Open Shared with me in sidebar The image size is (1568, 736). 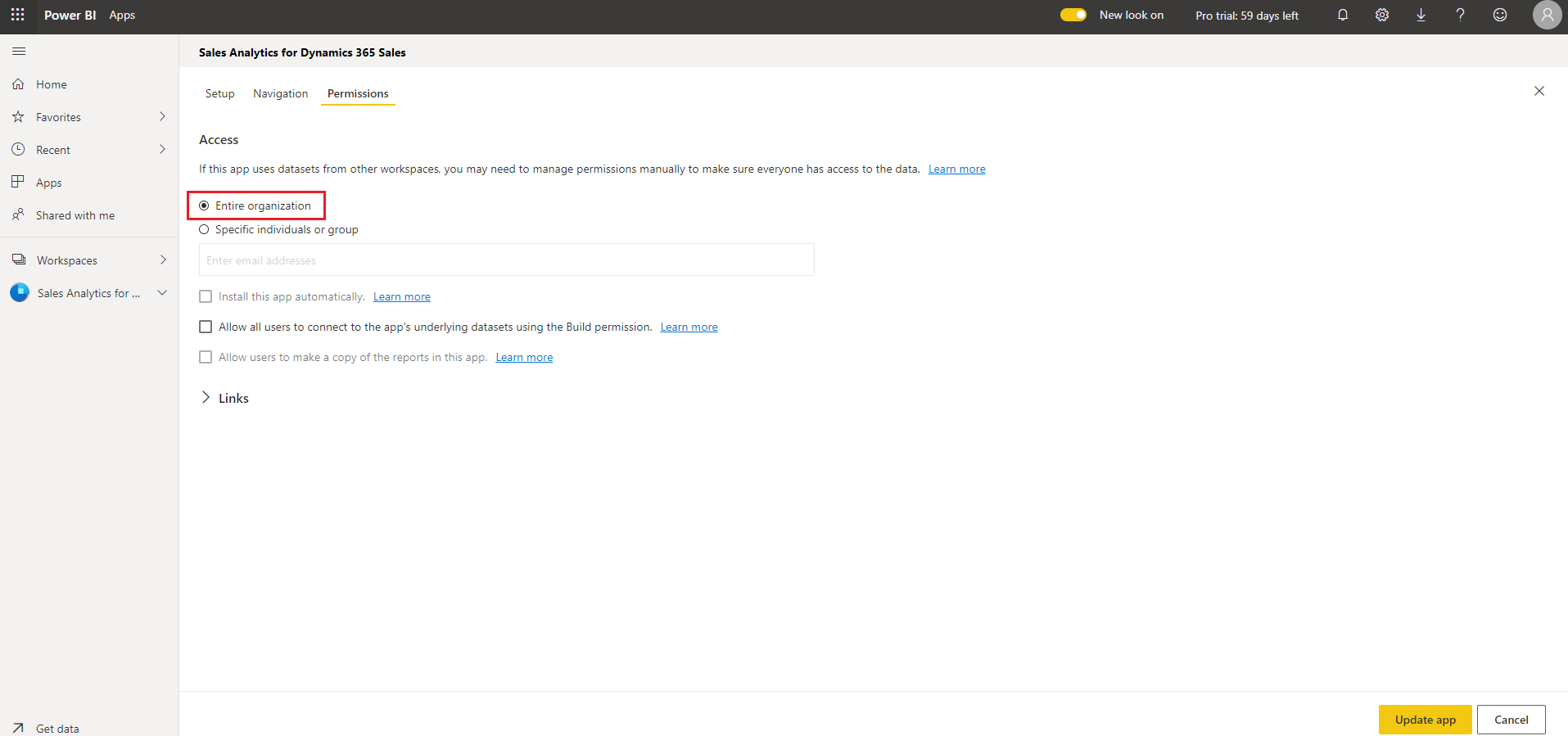click(75, 215)
